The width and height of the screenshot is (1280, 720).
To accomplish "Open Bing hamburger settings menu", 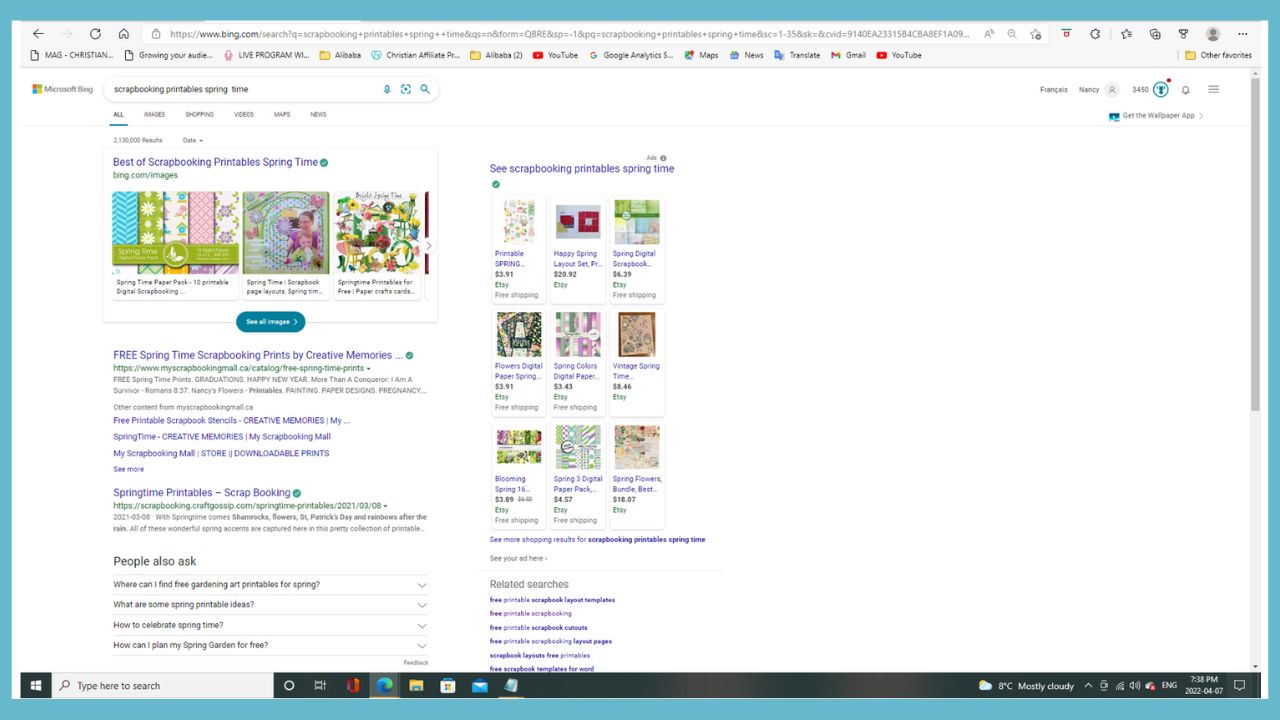I will tap(1214, 89).
